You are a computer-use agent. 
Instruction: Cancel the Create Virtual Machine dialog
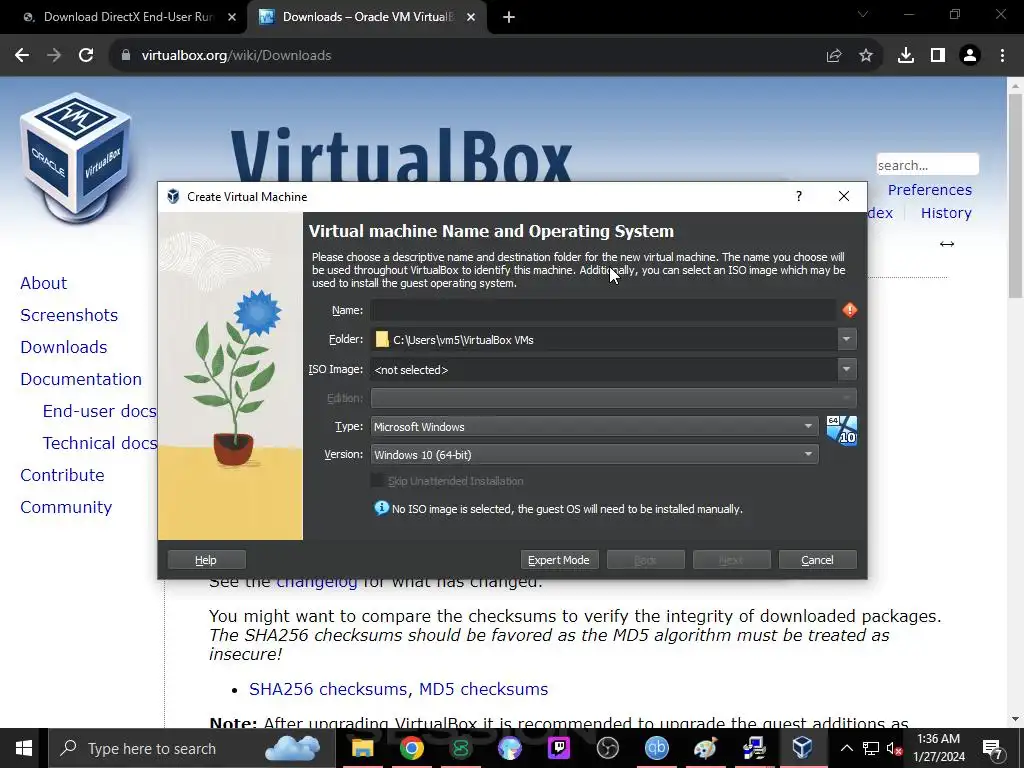[x=818, y=560]
